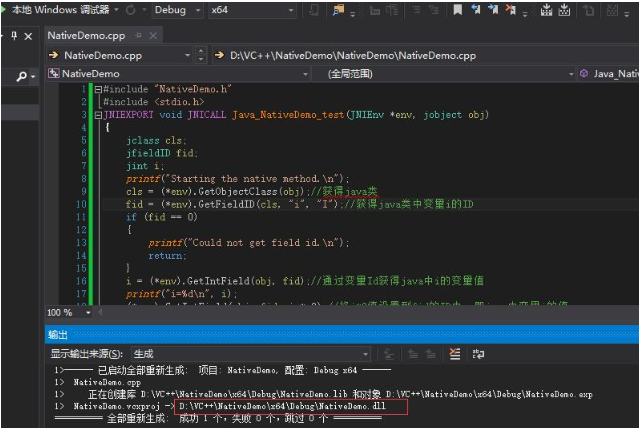The image size is (639, 428).
Task: Open the x64 platform dropdown
Action: [x=252, y=10]
